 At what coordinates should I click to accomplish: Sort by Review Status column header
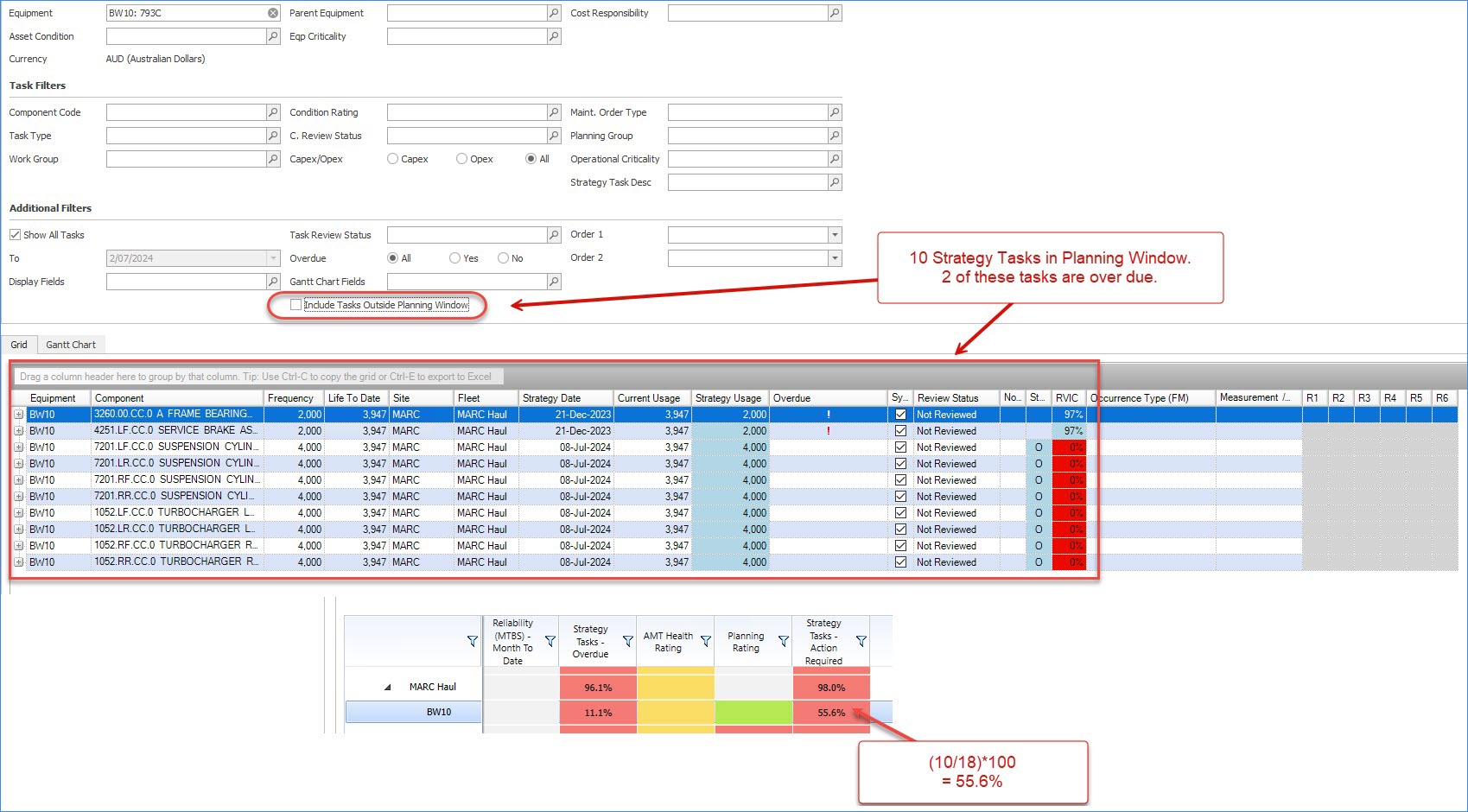[956, 398]
